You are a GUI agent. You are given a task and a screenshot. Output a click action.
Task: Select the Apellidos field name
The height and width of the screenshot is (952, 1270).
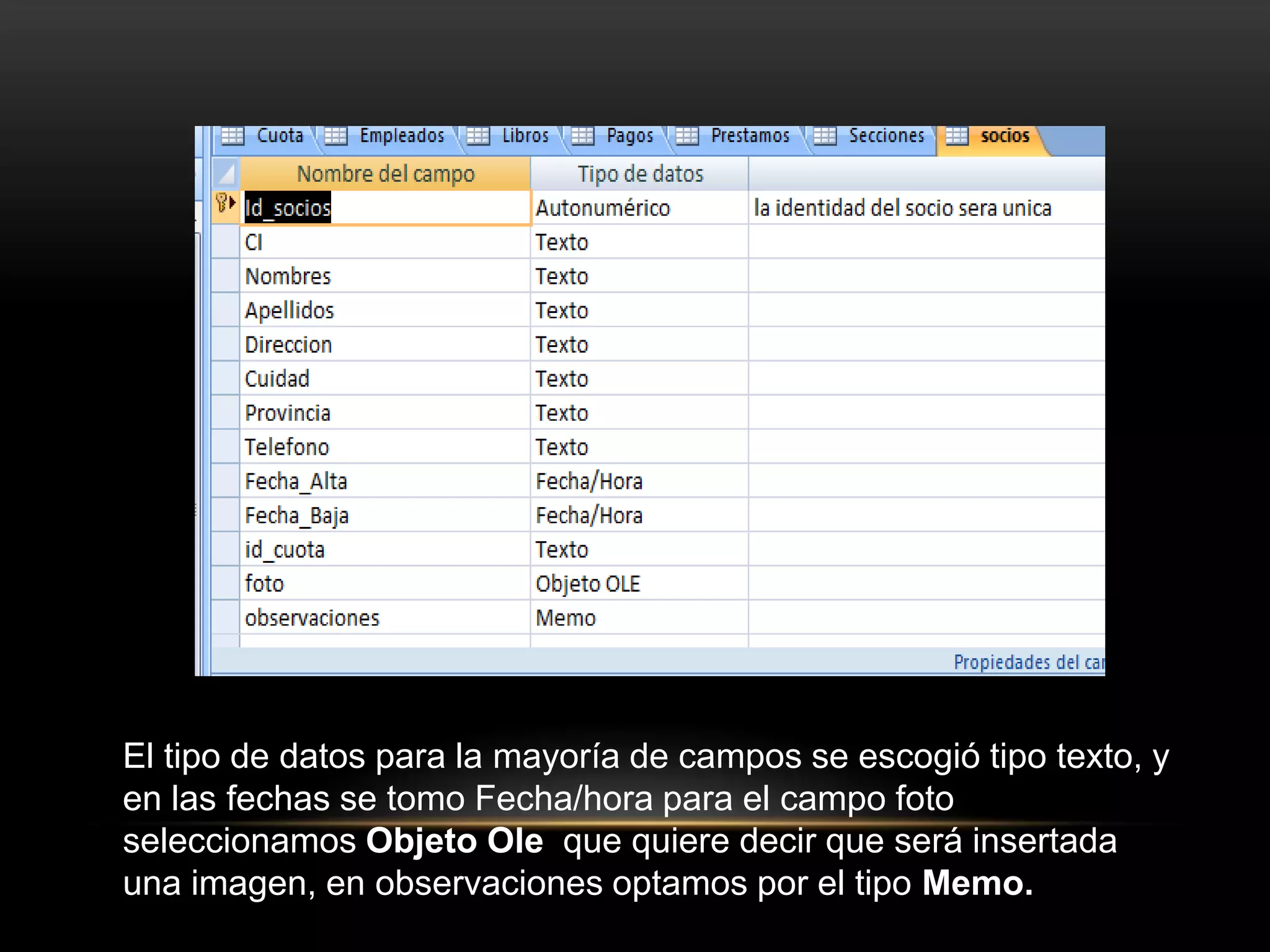385,310
